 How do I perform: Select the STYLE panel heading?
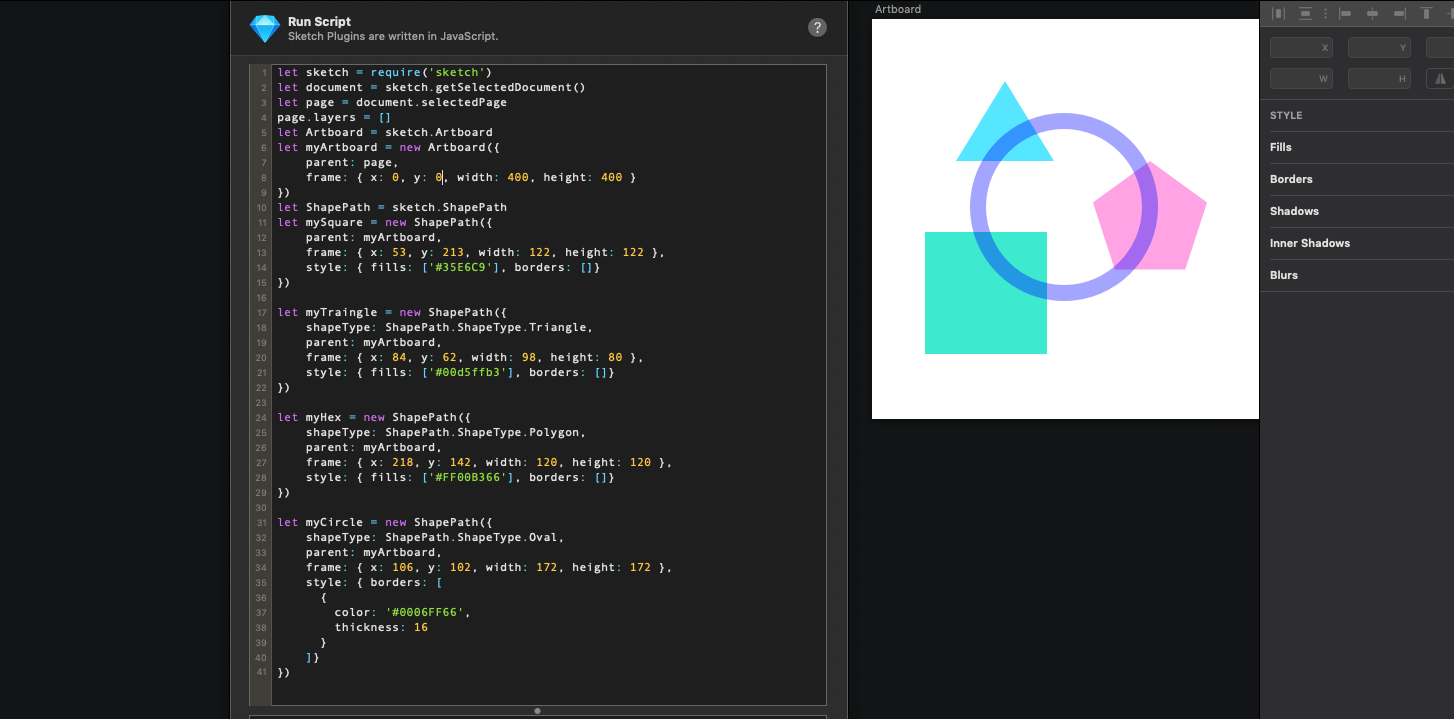coord(1286,115)
